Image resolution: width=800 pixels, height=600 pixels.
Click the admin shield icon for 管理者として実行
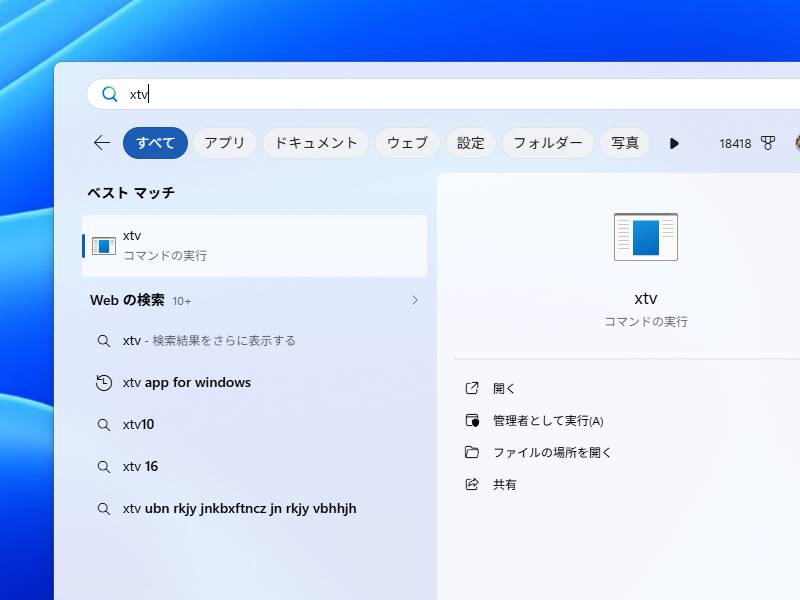click(x=472, y=420)
